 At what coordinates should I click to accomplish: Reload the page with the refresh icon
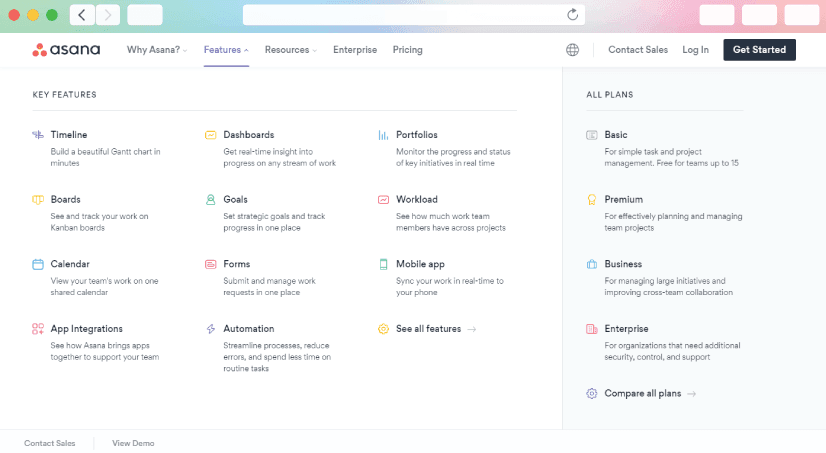point(572,15)
